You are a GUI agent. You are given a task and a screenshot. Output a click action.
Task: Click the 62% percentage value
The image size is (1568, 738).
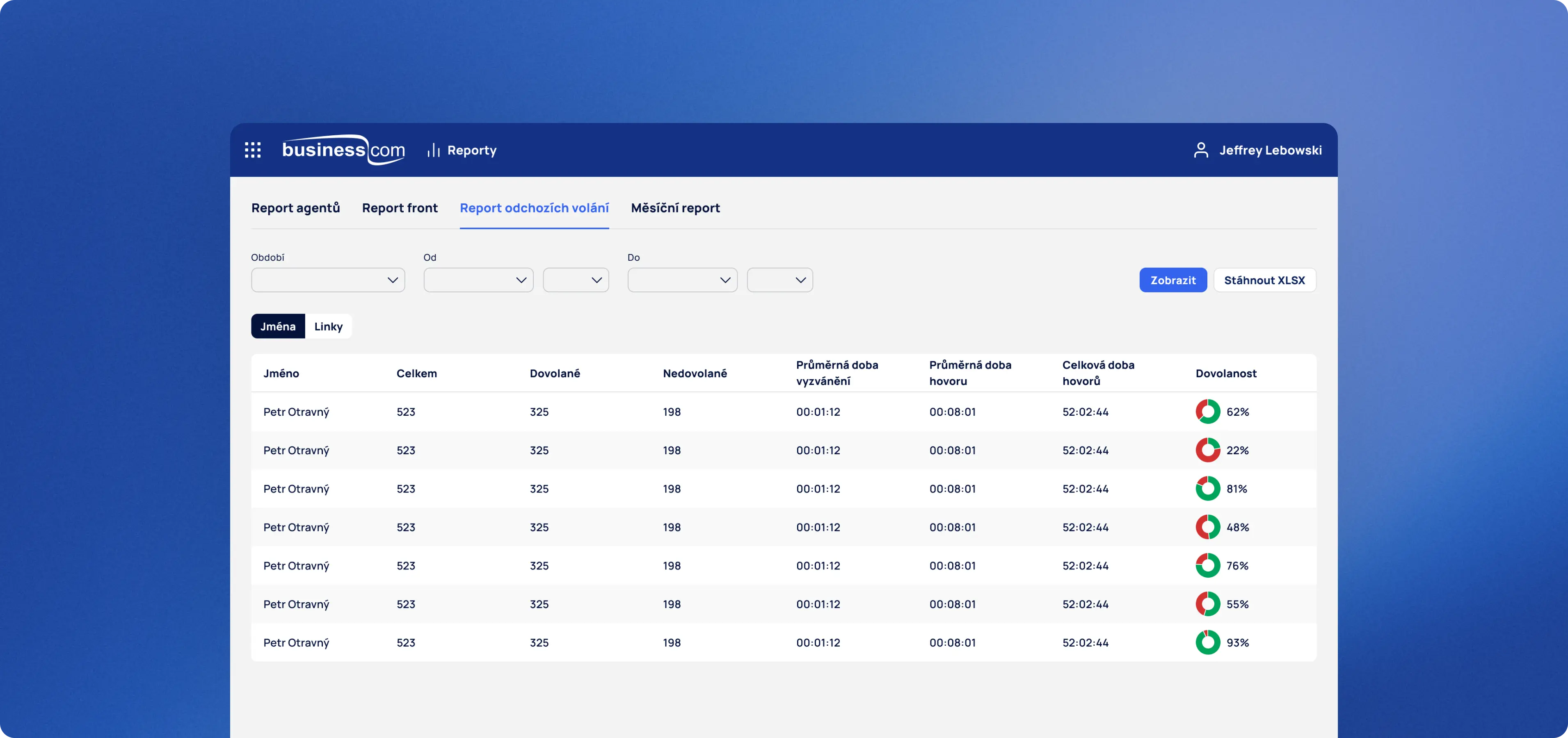click(x=1237, y=412)
